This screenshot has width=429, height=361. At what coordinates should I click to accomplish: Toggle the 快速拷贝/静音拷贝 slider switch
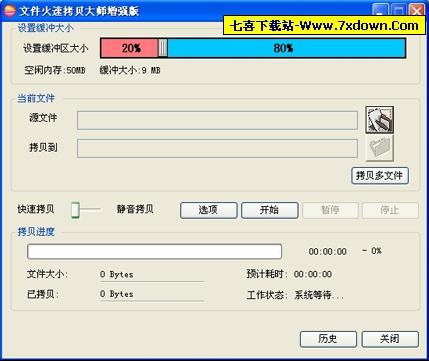click(76, 210)
